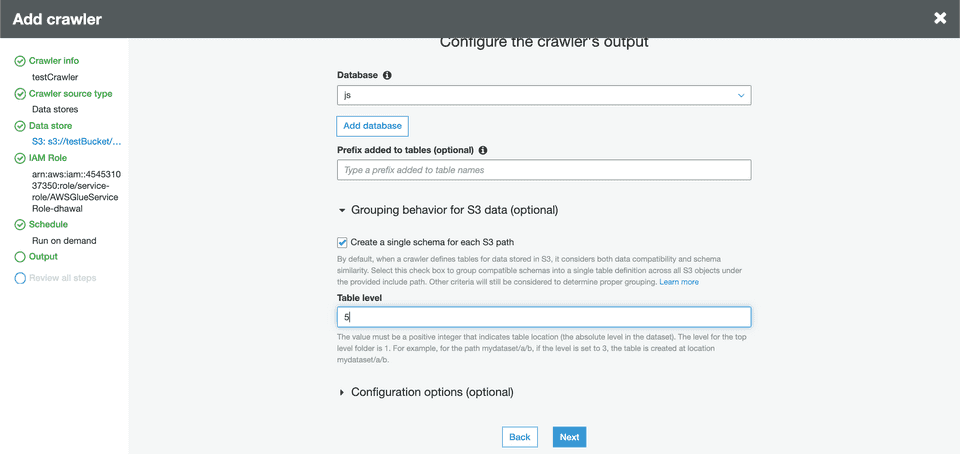This screenshot has height=454, width=960.
Task: Uncheck Create a single schema for each S3 path
Action: tap(343, 242)
